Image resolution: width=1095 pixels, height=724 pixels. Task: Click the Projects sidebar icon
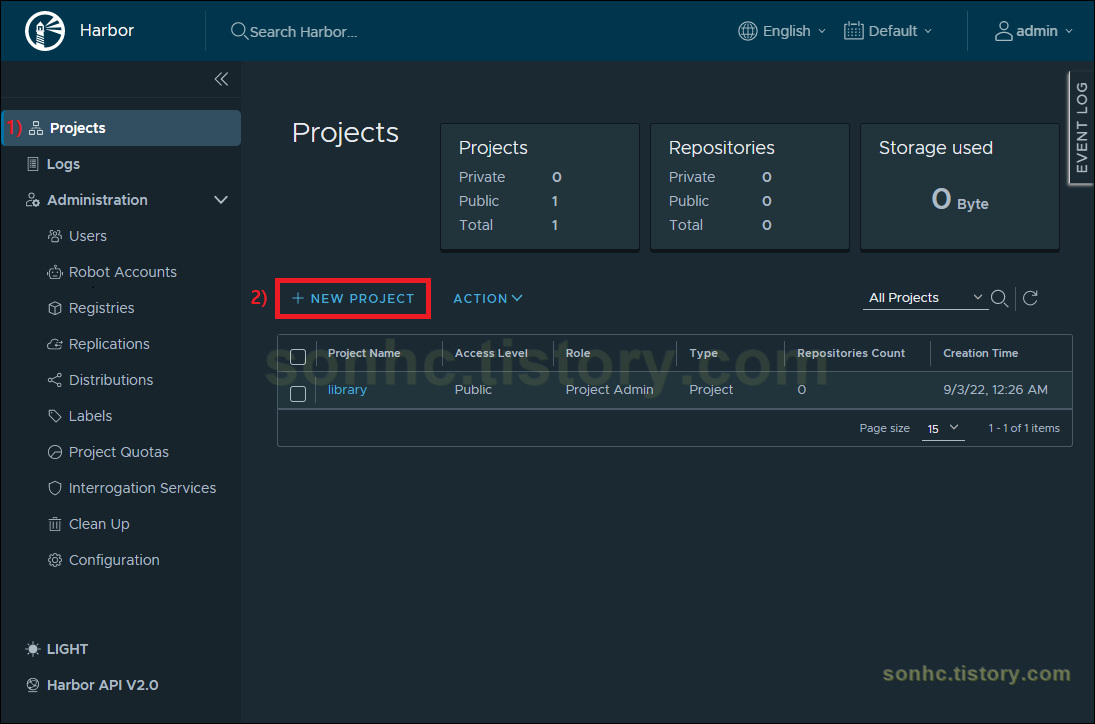(x=36, y=128)
